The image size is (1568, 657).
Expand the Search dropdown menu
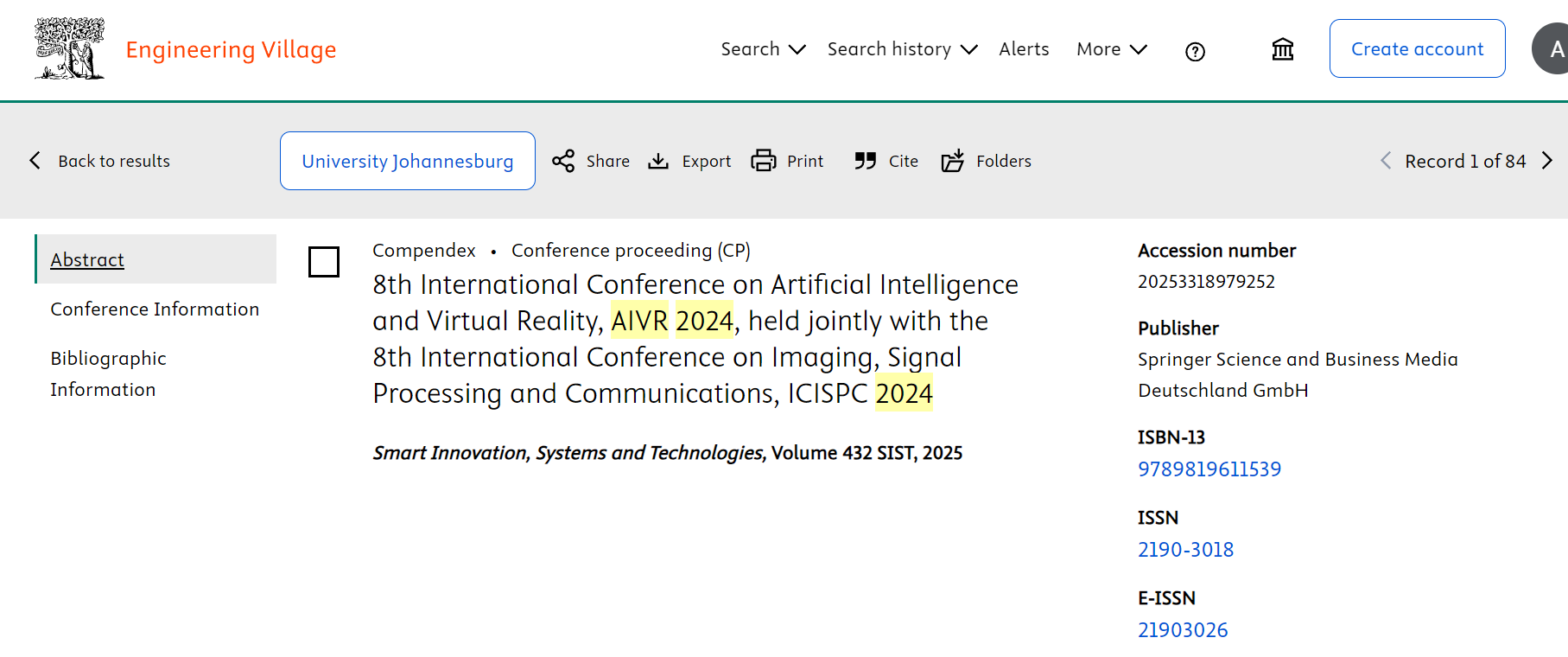coord(763,49)
